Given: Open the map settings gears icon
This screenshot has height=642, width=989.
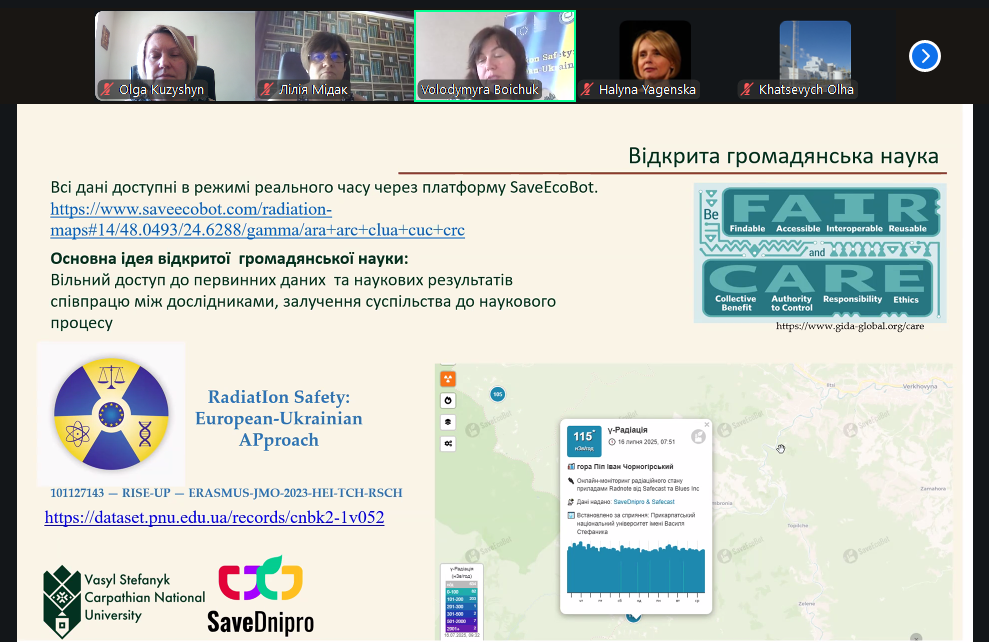Looking at the screenshot, I should pyautogui.click(x=448, y=444).
